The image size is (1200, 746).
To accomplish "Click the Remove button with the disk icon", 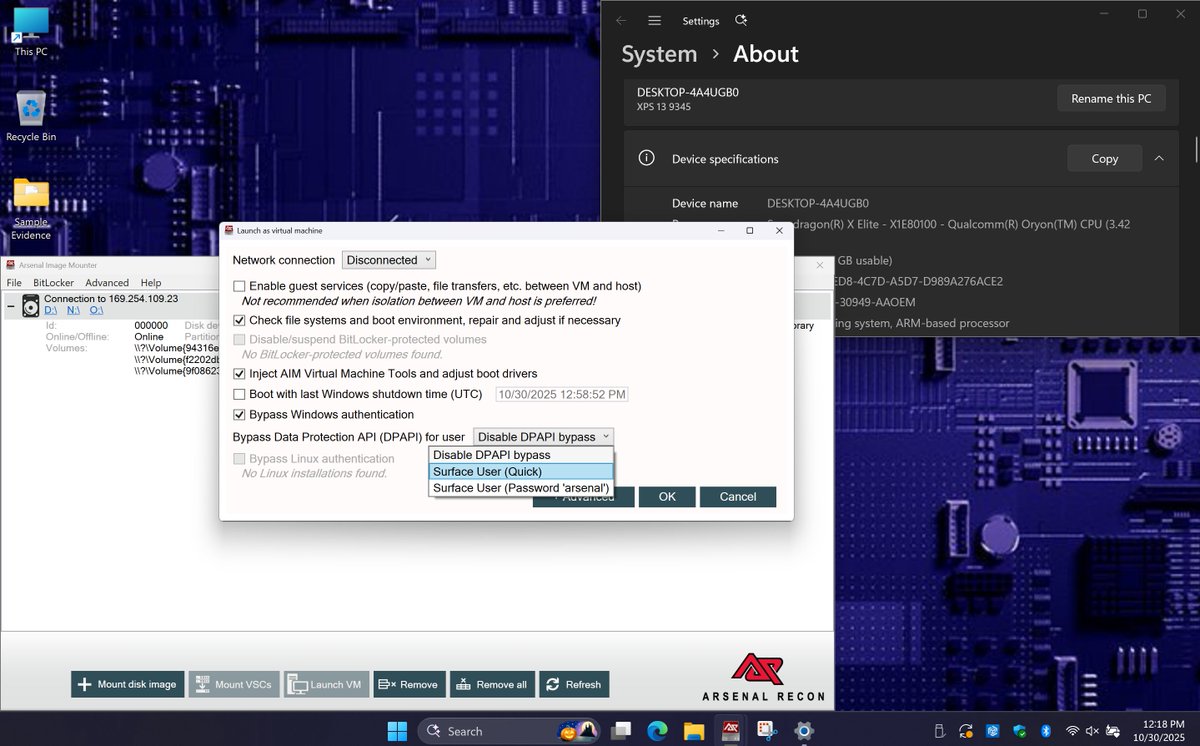I will coord(409,684).
